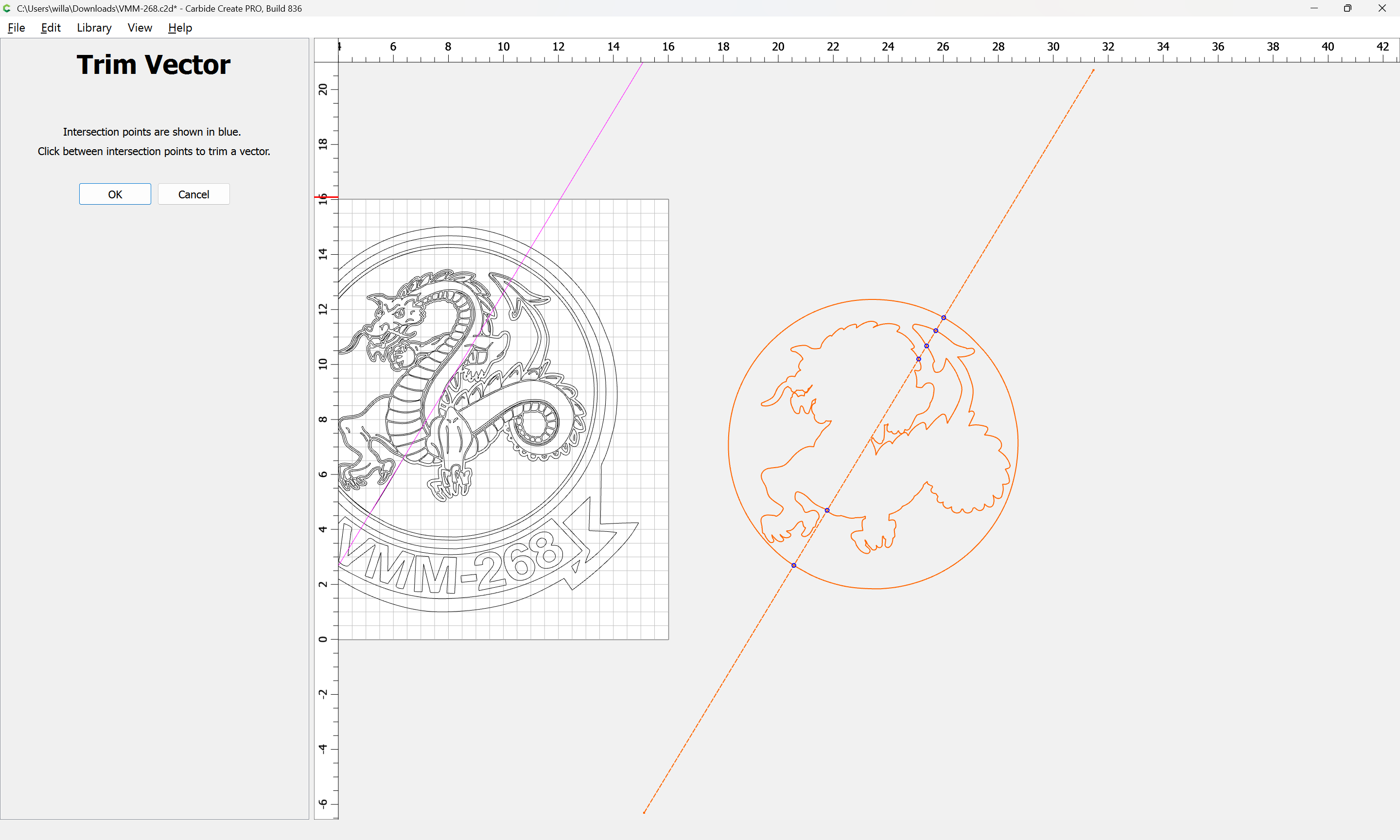The width and height of the screenshot is (1400, 840).
Task: Click the red marker on vertical ruler
Action: tap(326, 197)
